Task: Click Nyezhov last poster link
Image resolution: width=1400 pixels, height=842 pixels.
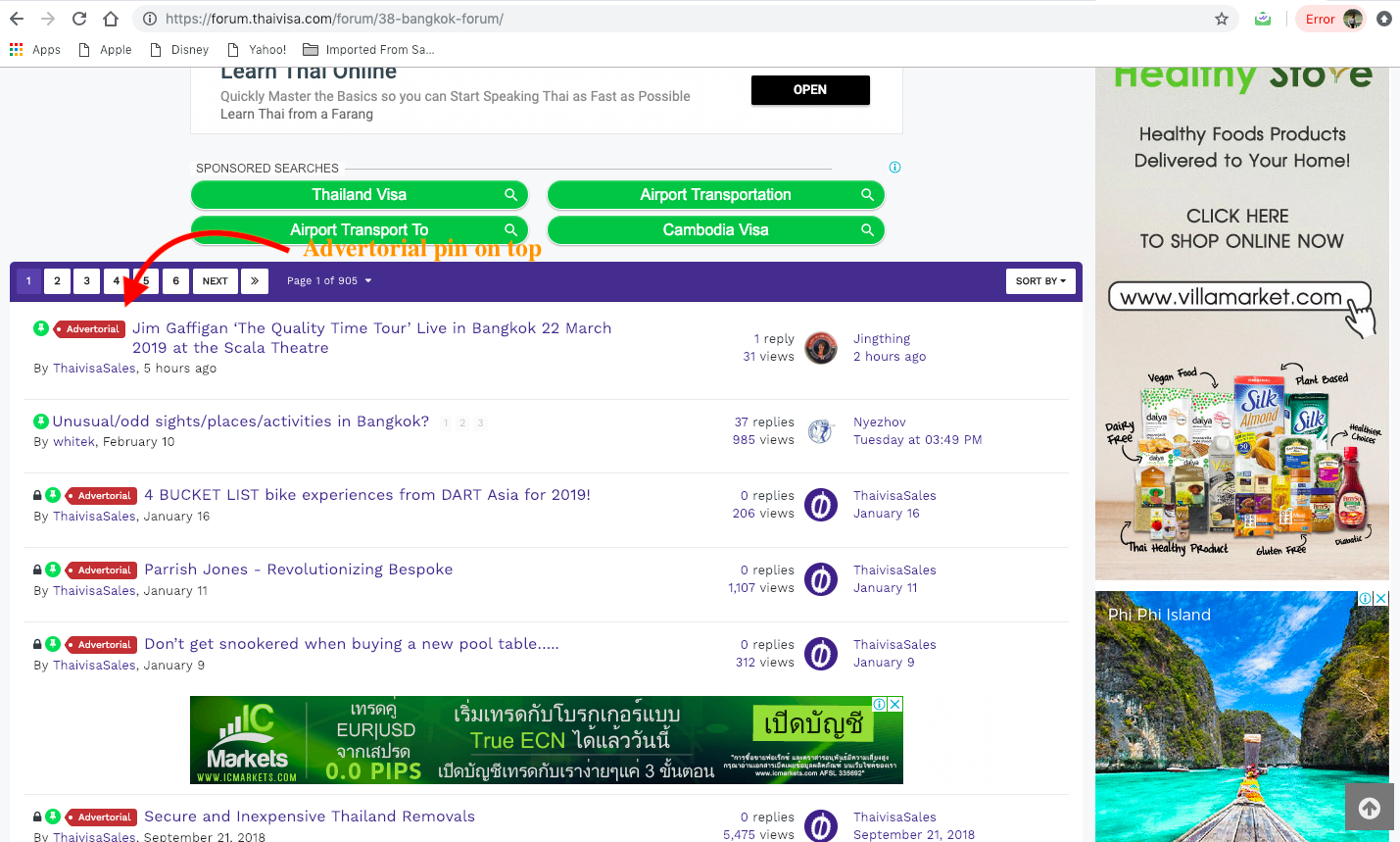Action: pyautogui.click(x=880, y=422)
